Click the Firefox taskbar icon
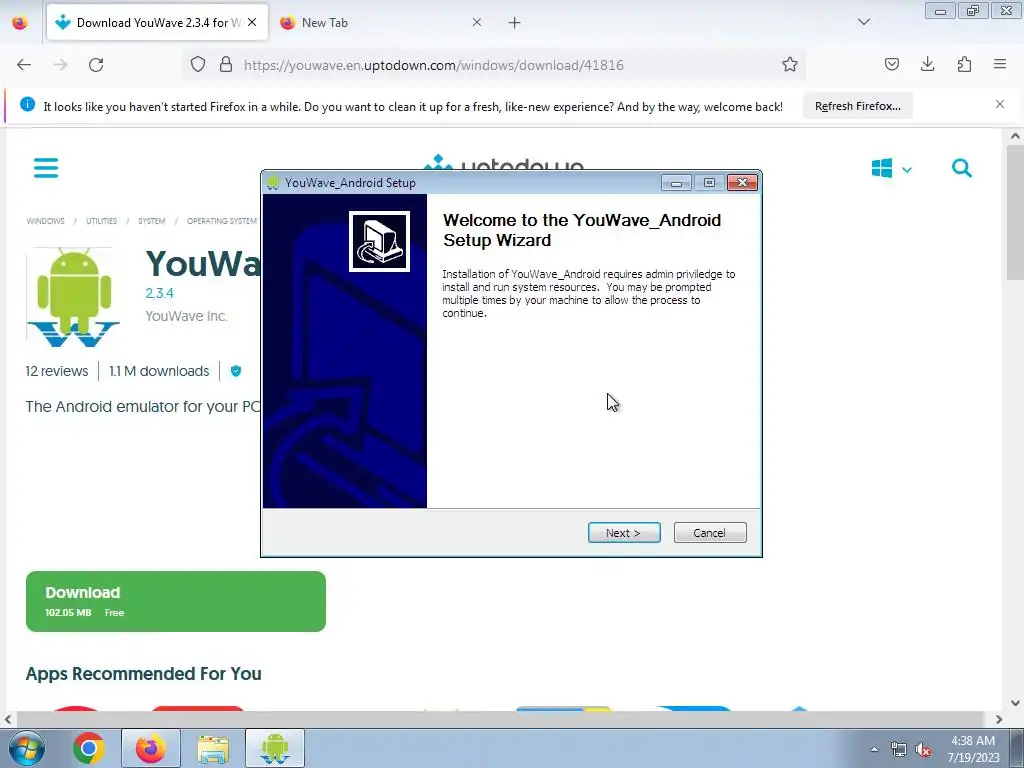This screenshot has height=768, width=1024. [151, 748]
